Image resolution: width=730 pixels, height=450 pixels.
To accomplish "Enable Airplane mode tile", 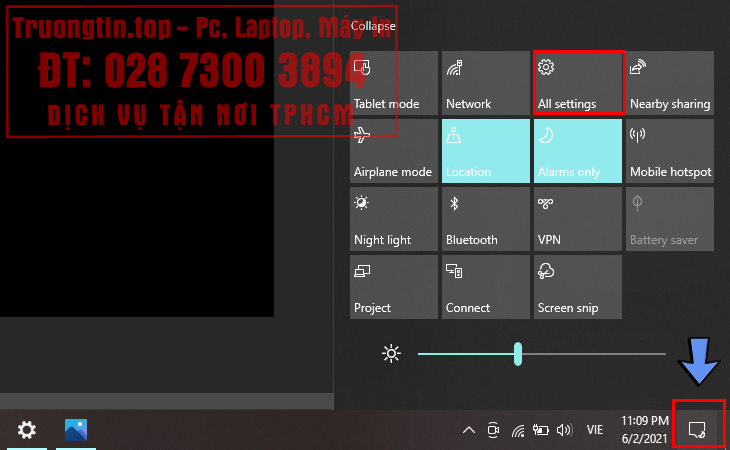I will click(x=394, y=151).
